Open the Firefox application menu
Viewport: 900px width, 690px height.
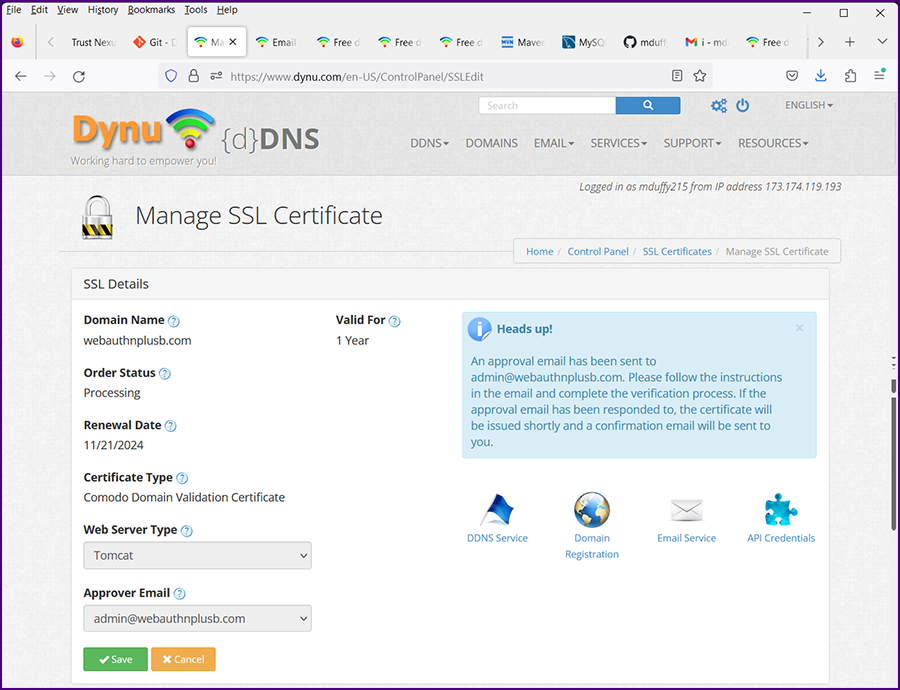879,76
